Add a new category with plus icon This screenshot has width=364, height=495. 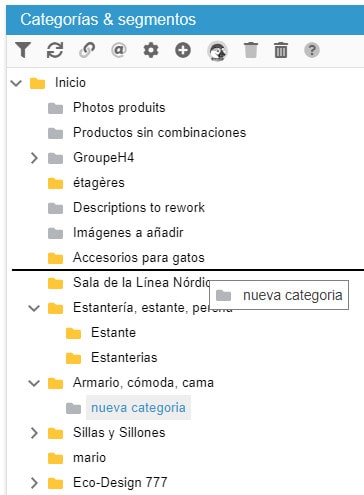click(183, 50)
